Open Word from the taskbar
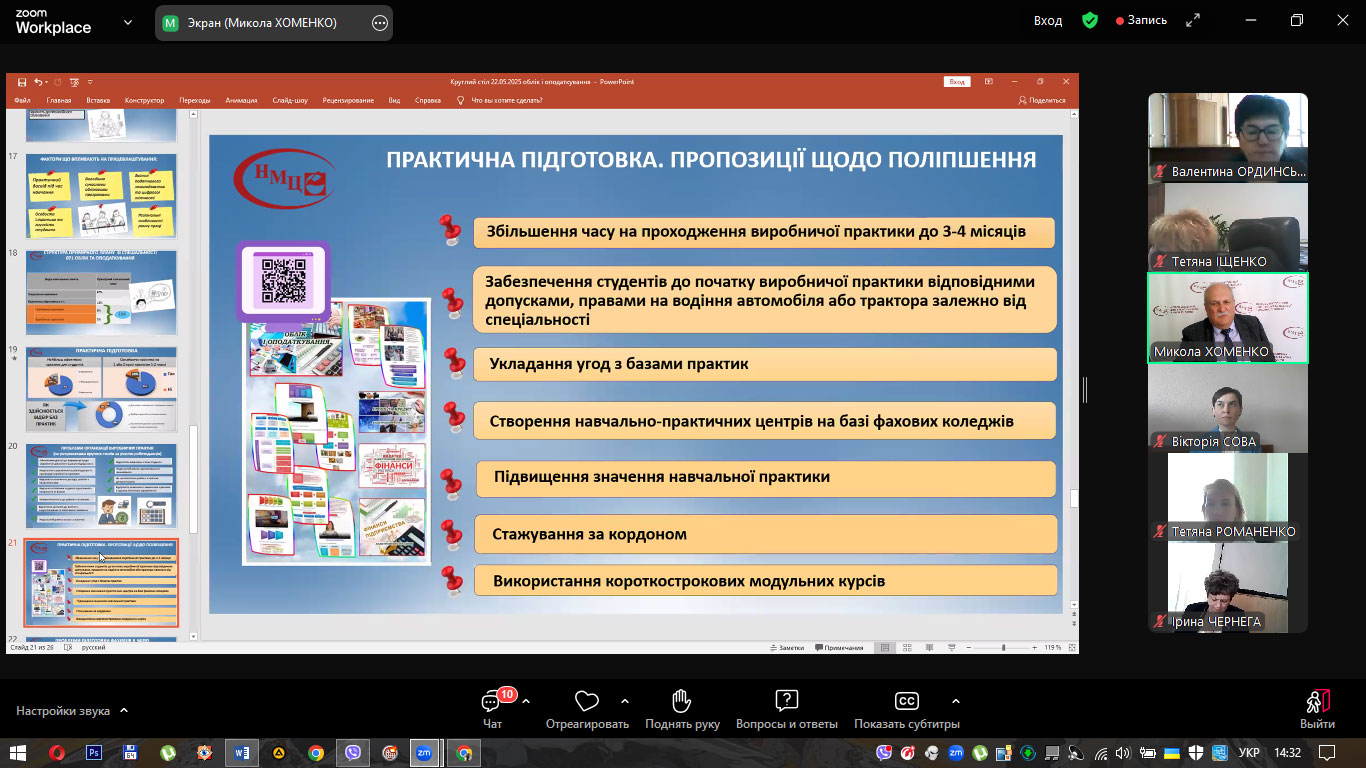1366x768 pixels. (x=241, y=753)
